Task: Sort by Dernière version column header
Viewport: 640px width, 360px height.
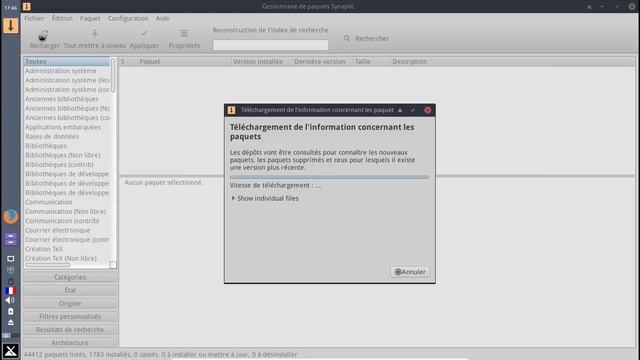Action: tap(322, 62)
